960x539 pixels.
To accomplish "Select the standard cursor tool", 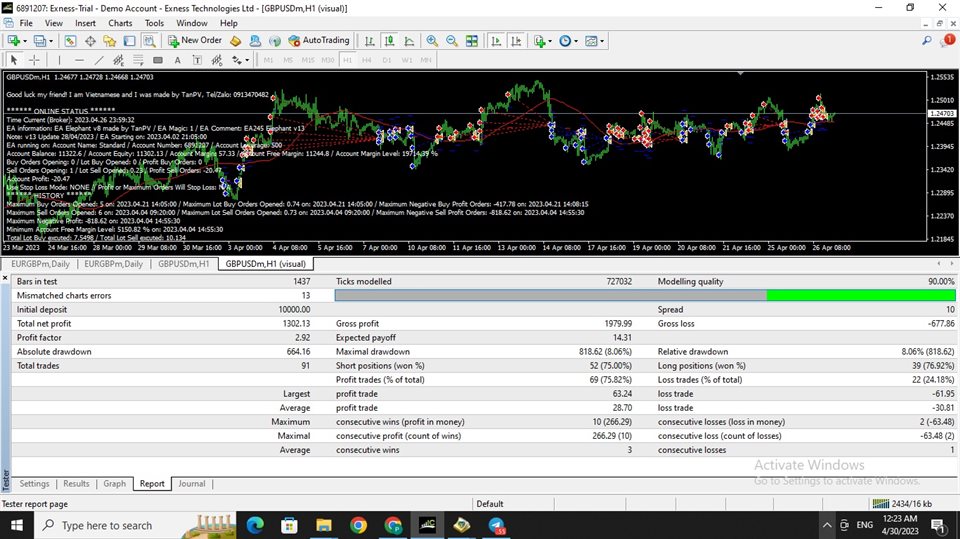I will coord(14,60).
